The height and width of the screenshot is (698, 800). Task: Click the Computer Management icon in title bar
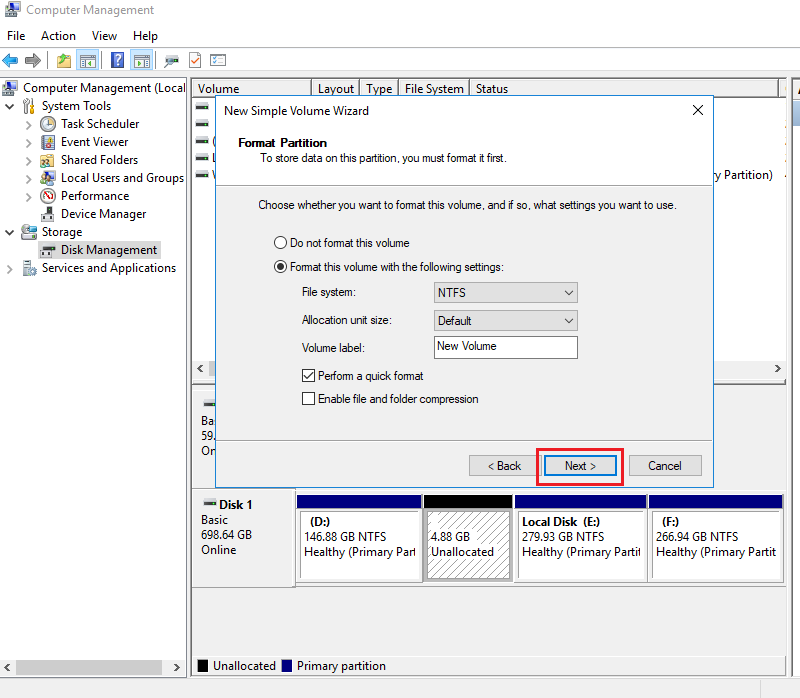pyautogui.click(x=11, y=9)
